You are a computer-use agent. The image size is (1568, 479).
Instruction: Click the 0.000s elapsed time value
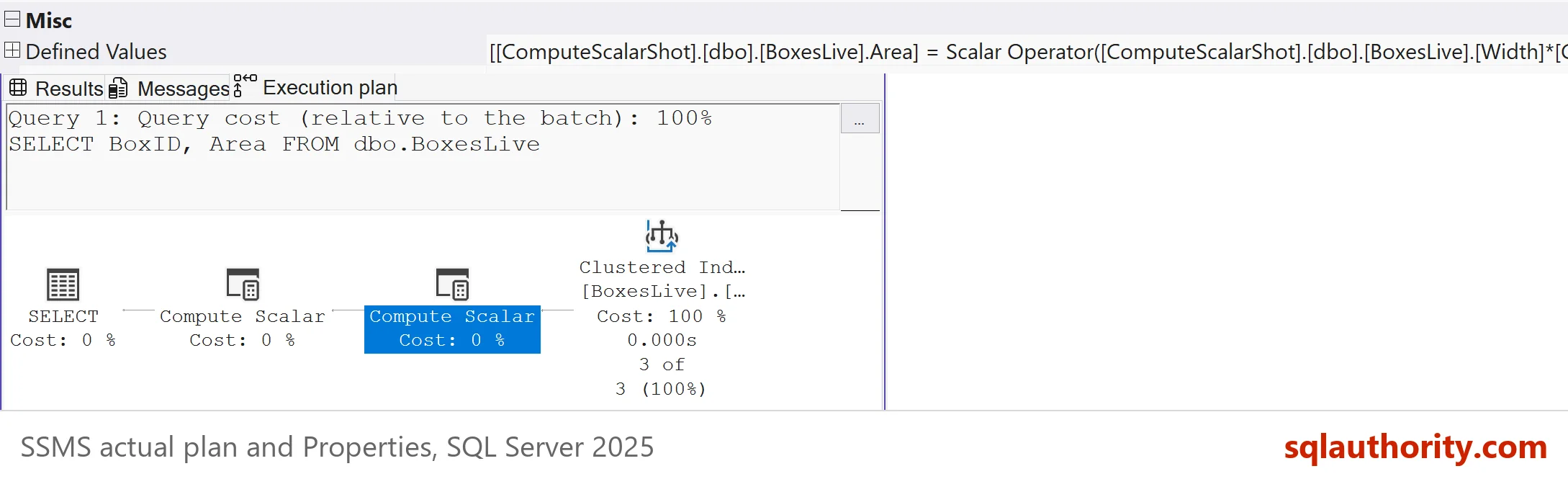[x=662, y=340]
